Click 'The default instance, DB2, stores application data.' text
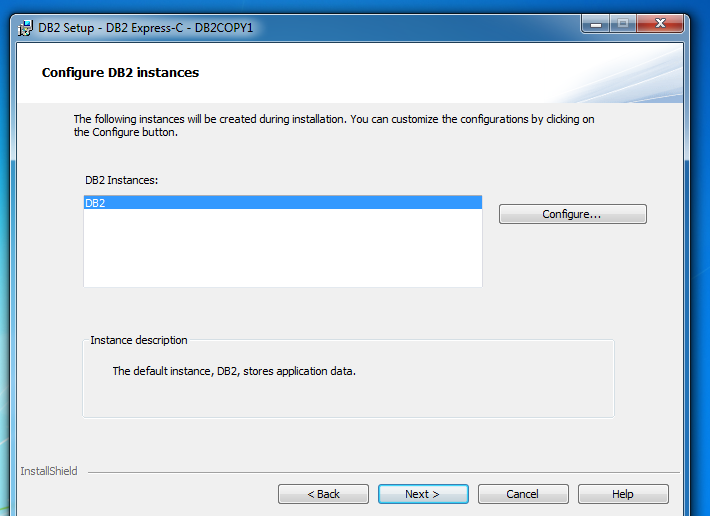 pyautogui.click(x=234, y=371)
